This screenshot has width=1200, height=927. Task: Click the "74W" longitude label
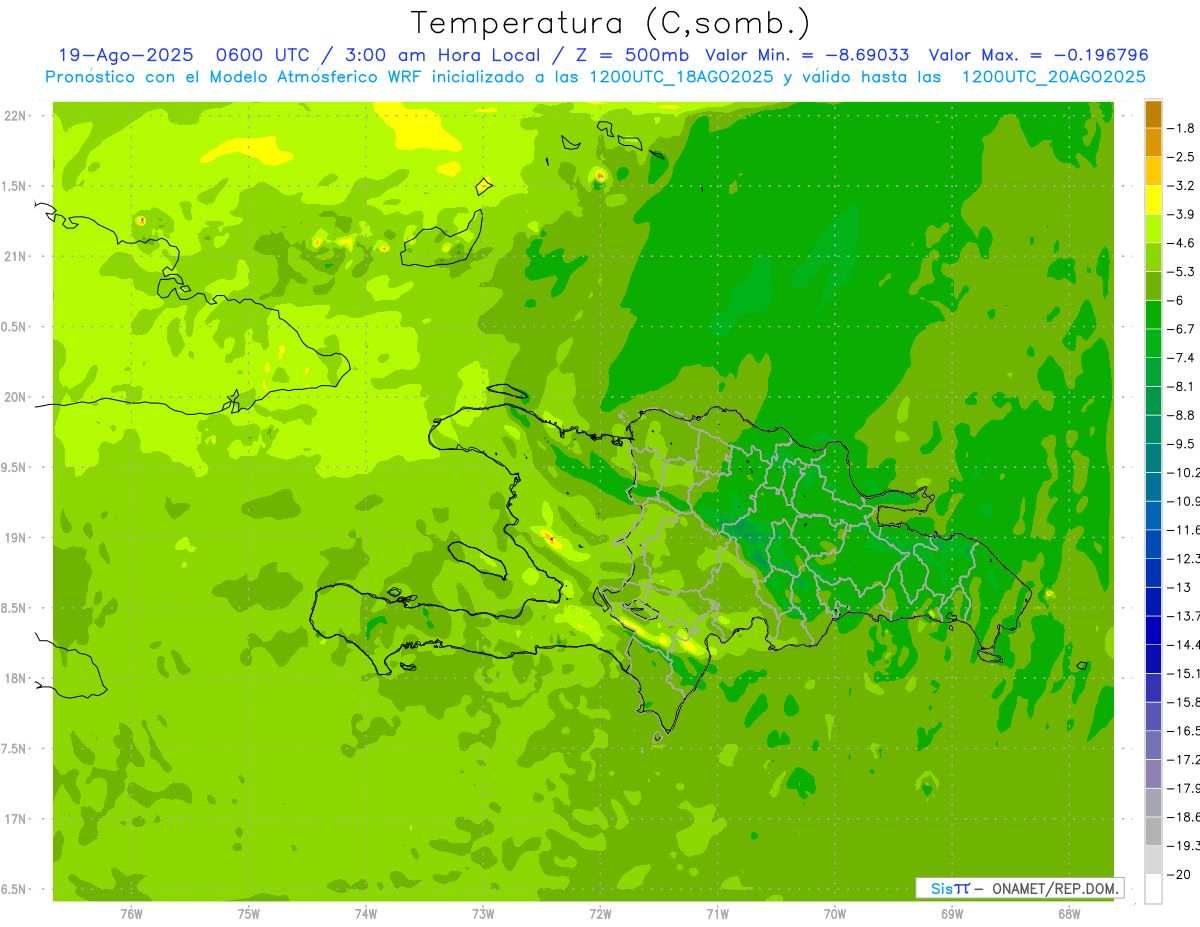366,913
